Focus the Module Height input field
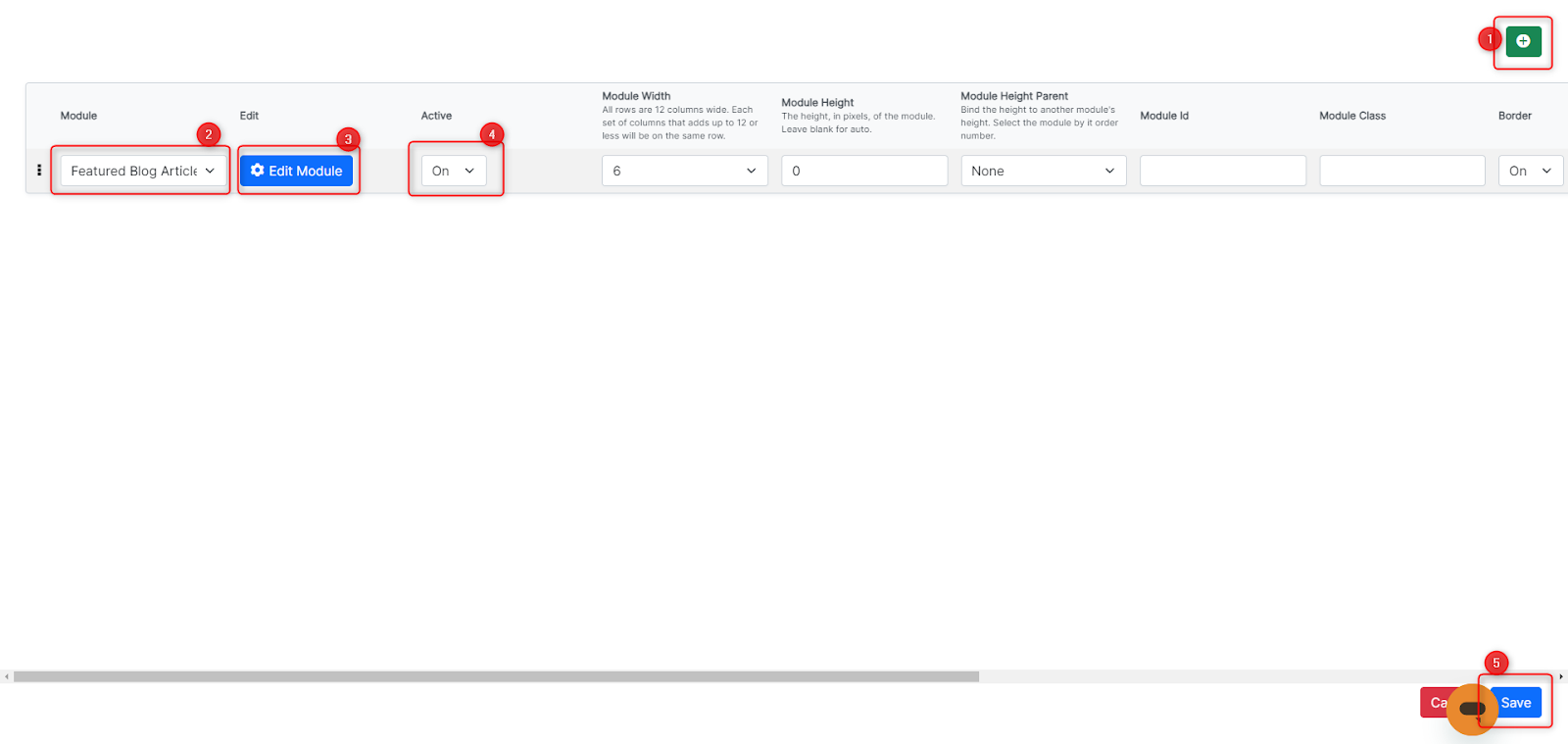 coord(863,171)
